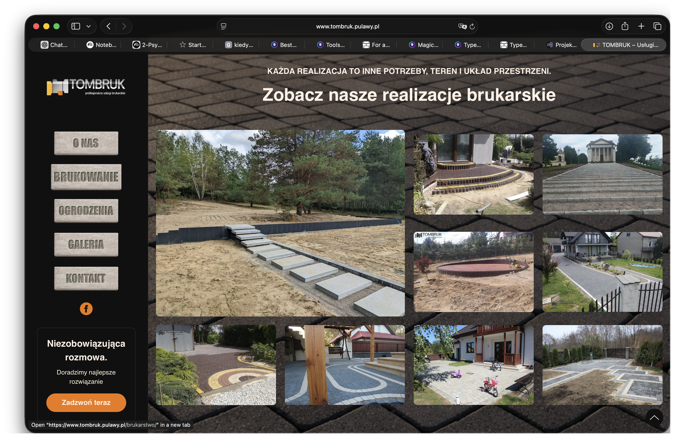Expand the sidebar dropdown chevron
The width and height of the screenshot is (695, 447).
89,26
